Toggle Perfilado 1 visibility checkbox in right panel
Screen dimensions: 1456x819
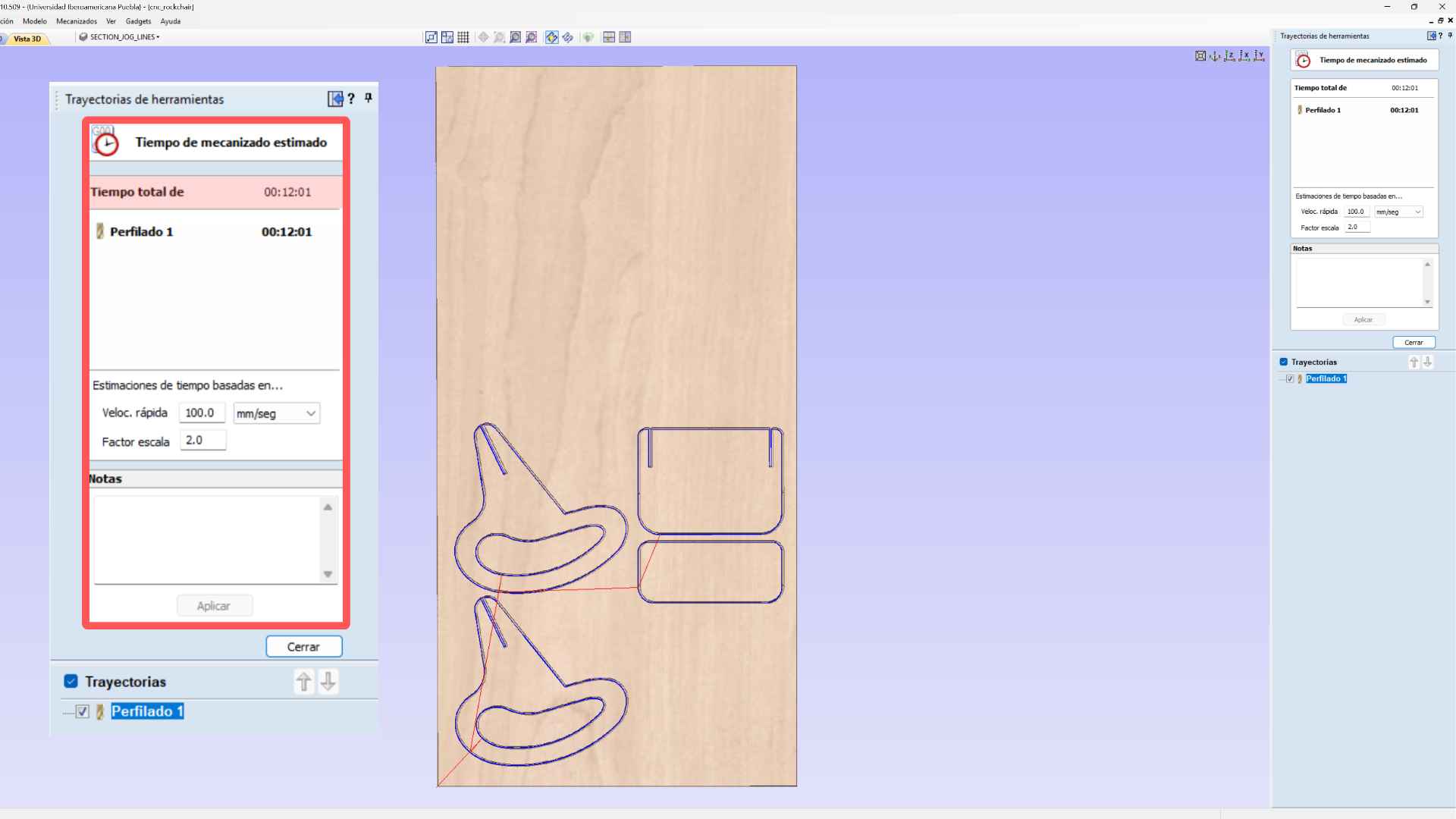[1290, 378]
